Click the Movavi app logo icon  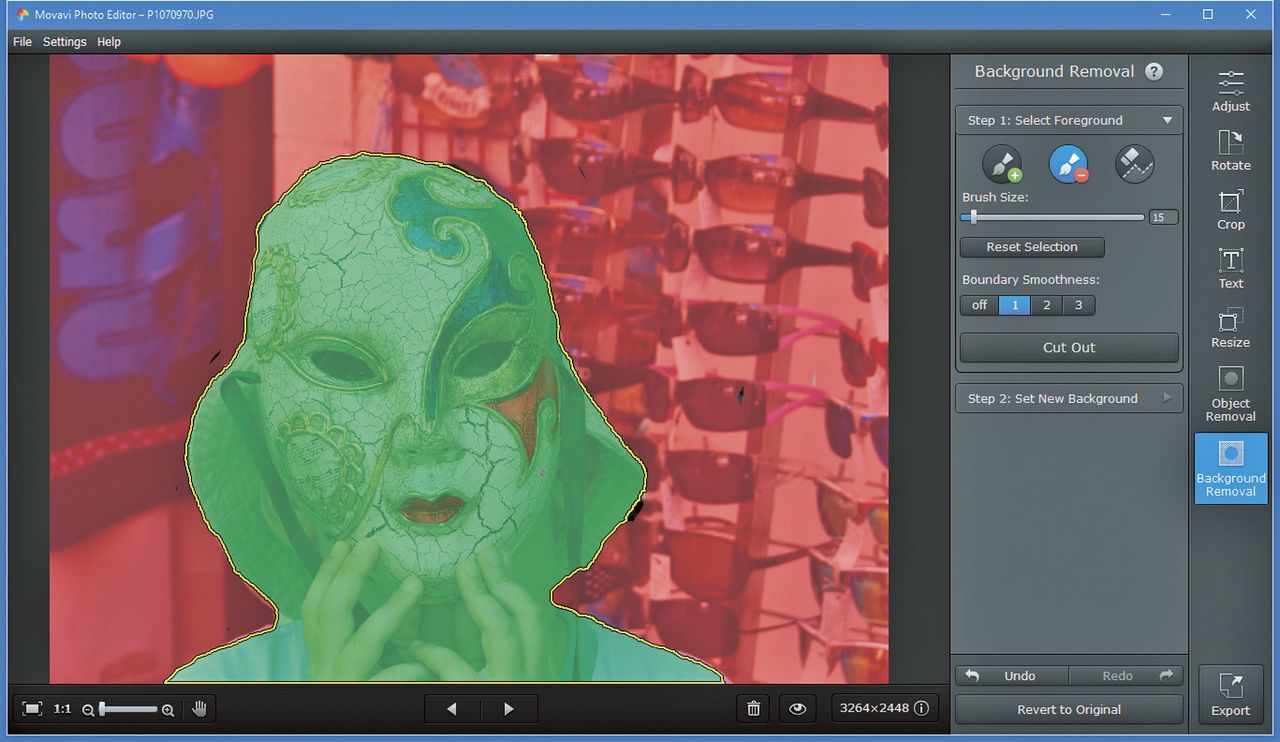(x=24, y=15)
